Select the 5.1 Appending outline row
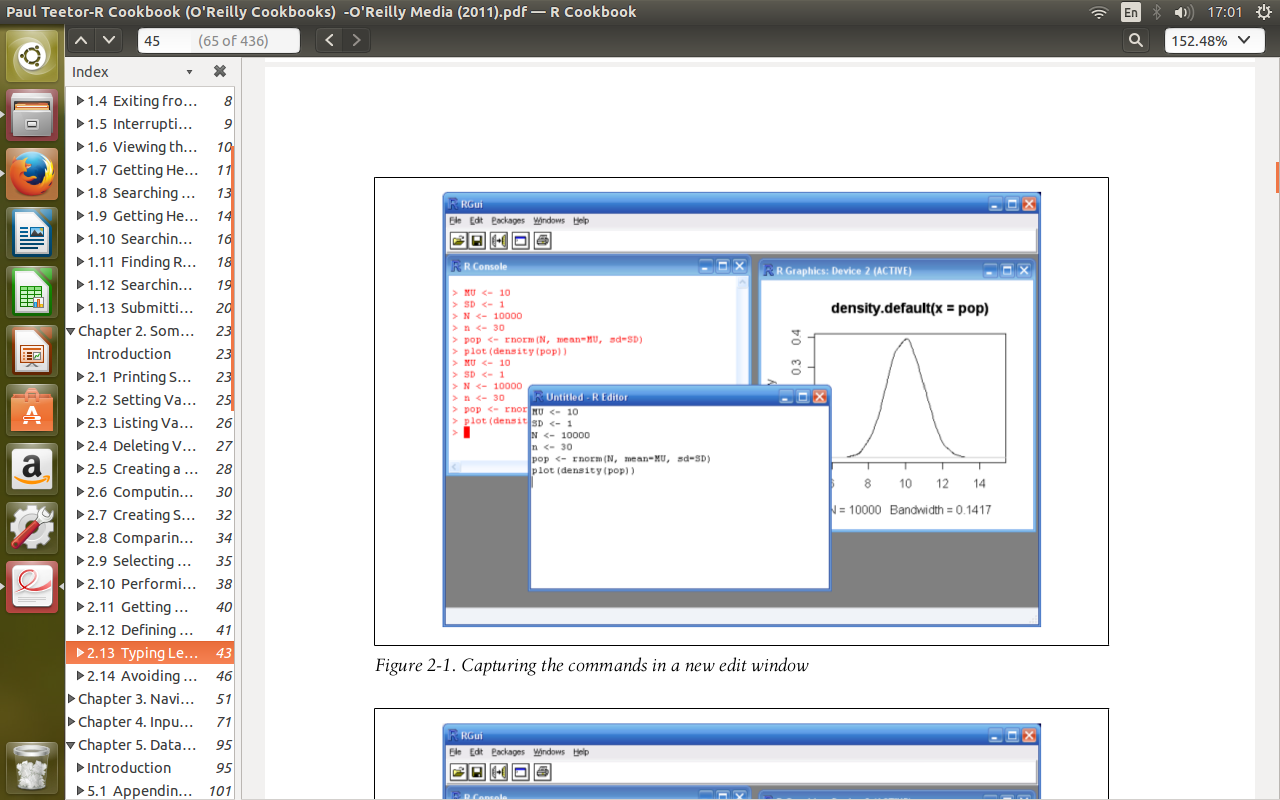1280x800 pixels. click(x=150, y=791)
